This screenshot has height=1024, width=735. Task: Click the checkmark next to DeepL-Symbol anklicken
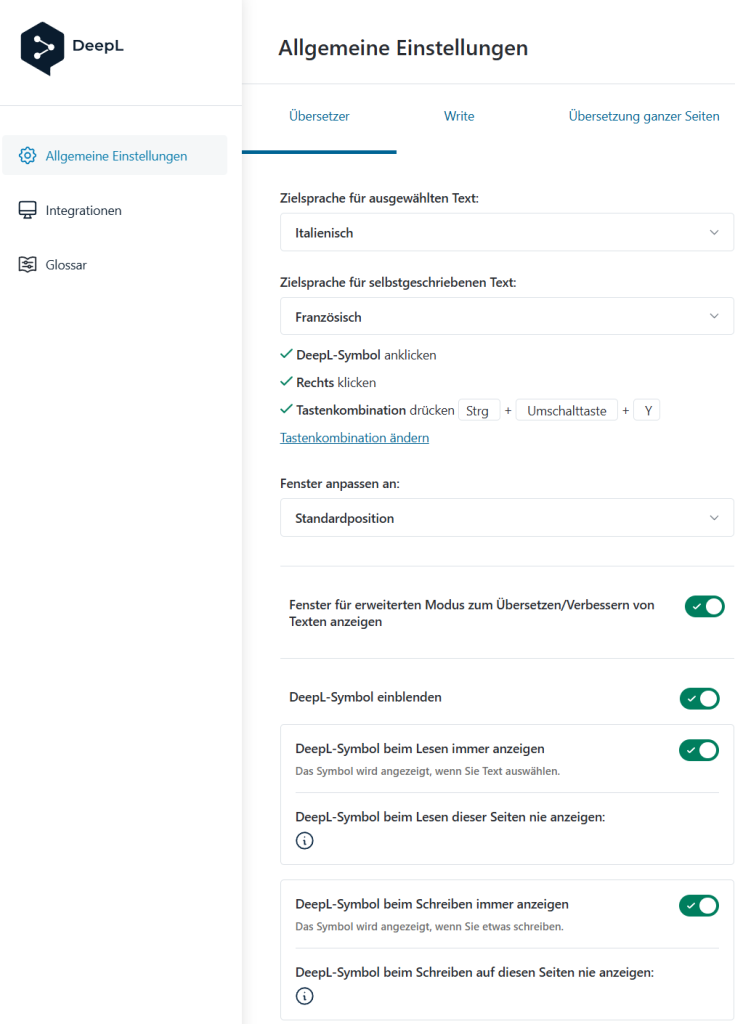(x=286, y=354)
